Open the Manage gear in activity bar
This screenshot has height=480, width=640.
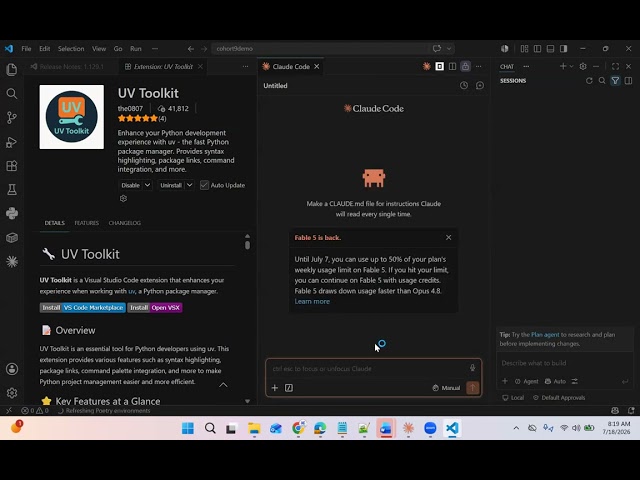pyautogui.click(x=12, y=393)
